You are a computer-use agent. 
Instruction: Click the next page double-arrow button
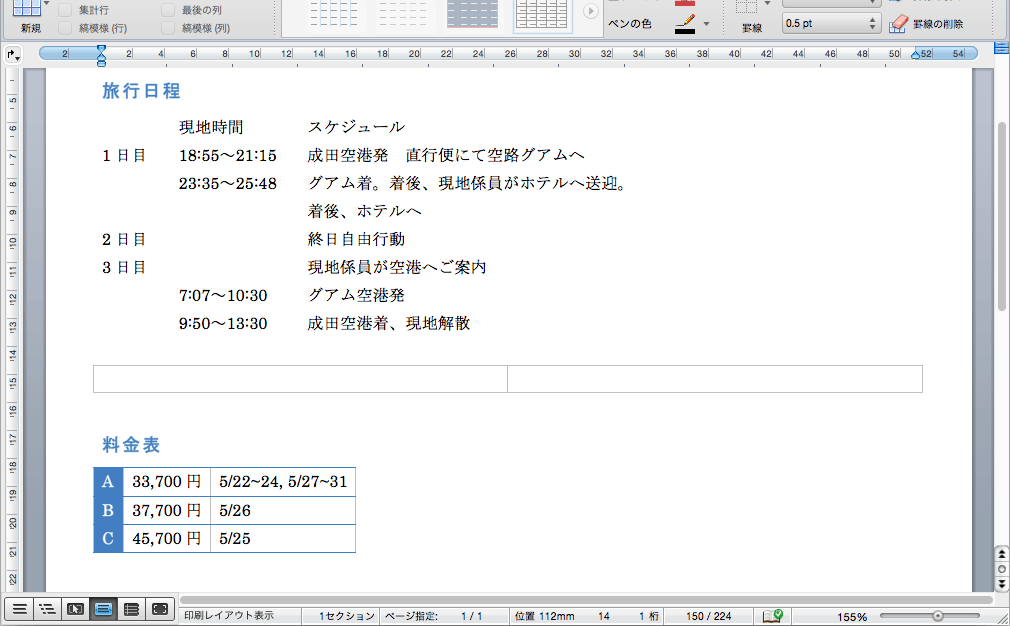tap(1002, 583)
